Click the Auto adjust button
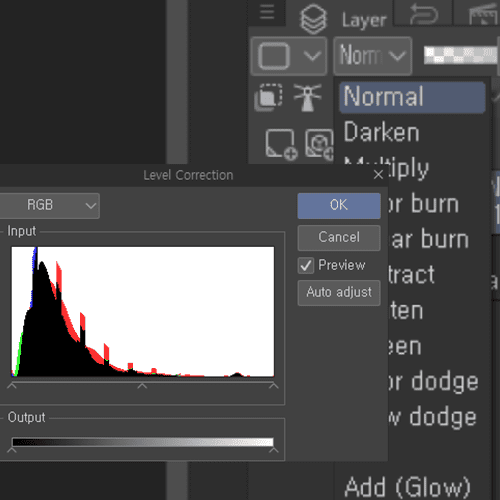 (339, 293)
